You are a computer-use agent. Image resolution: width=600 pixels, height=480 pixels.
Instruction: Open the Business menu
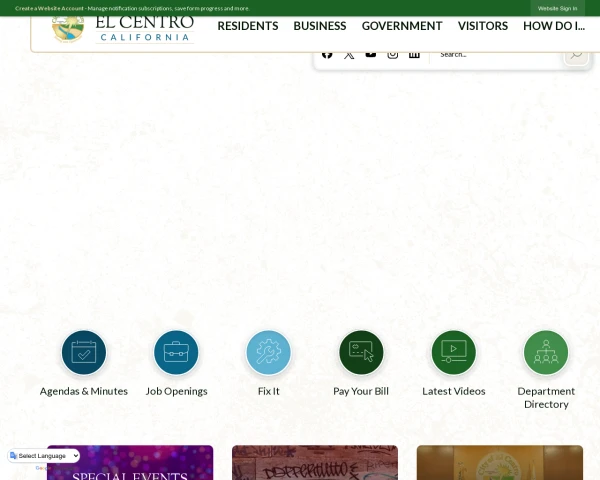tap(320, 26)
